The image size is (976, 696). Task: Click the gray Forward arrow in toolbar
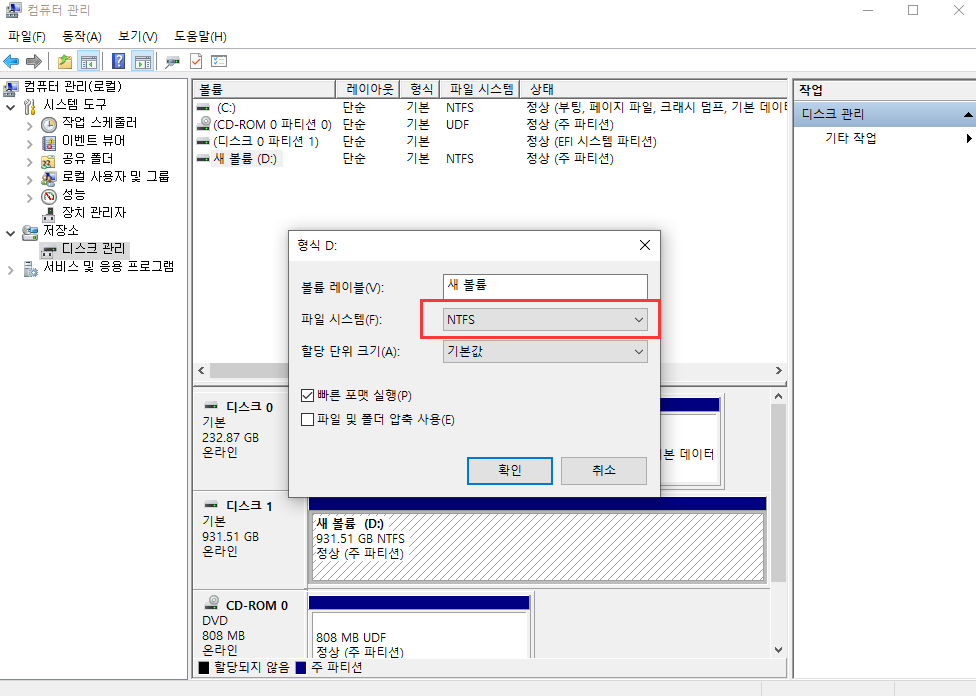pyautogui.click(x=34, y=61)
